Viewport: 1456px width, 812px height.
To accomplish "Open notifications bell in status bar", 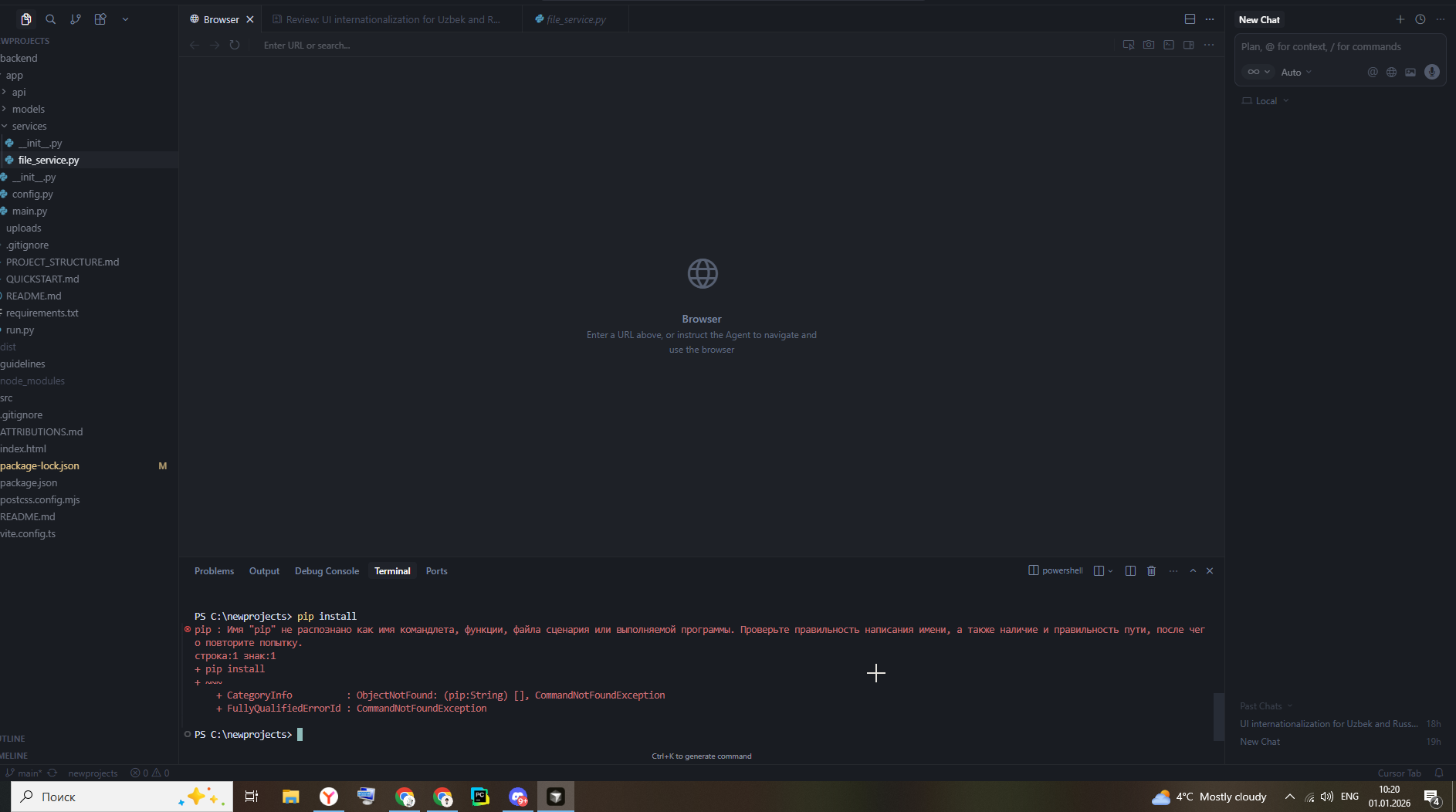I will [x=1439, y=773].
